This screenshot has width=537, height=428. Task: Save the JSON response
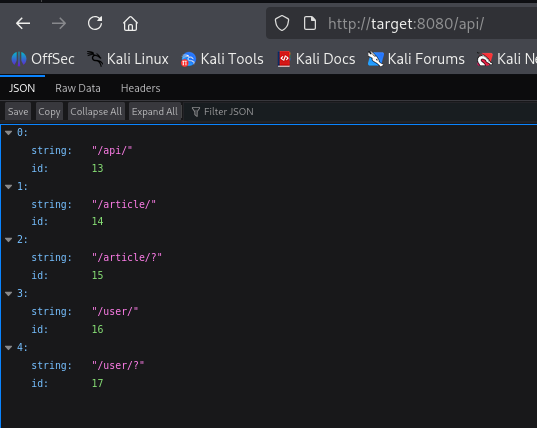(x=18, y=112)
